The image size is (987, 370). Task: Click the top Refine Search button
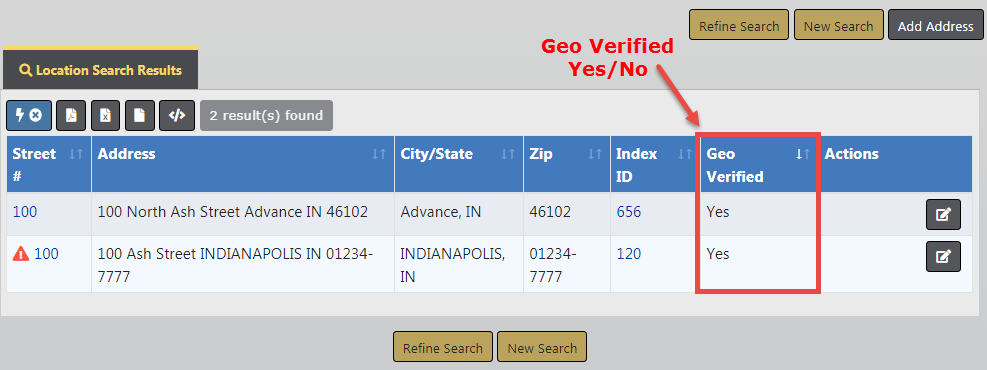[739, 26]
